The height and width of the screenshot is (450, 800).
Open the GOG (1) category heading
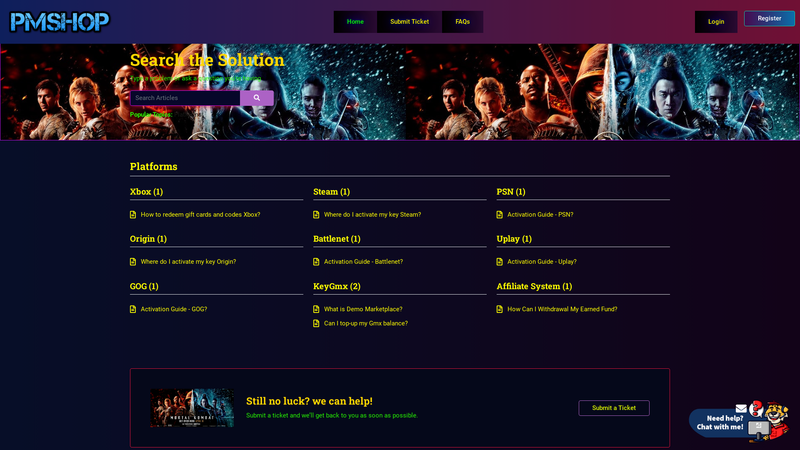coord(144,286)
